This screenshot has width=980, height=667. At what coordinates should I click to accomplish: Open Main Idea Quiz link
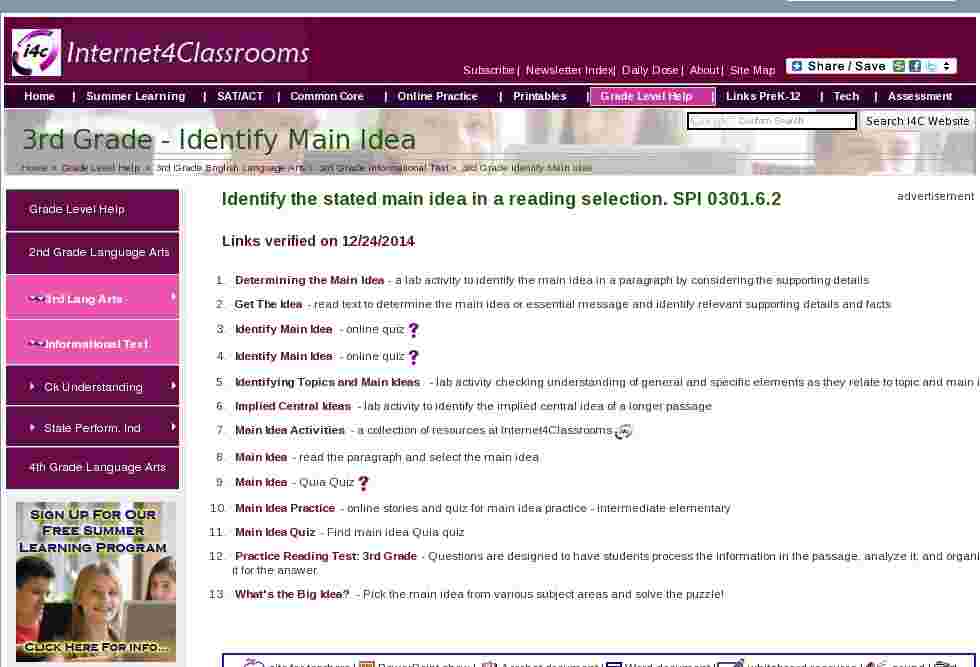point(275,533)
